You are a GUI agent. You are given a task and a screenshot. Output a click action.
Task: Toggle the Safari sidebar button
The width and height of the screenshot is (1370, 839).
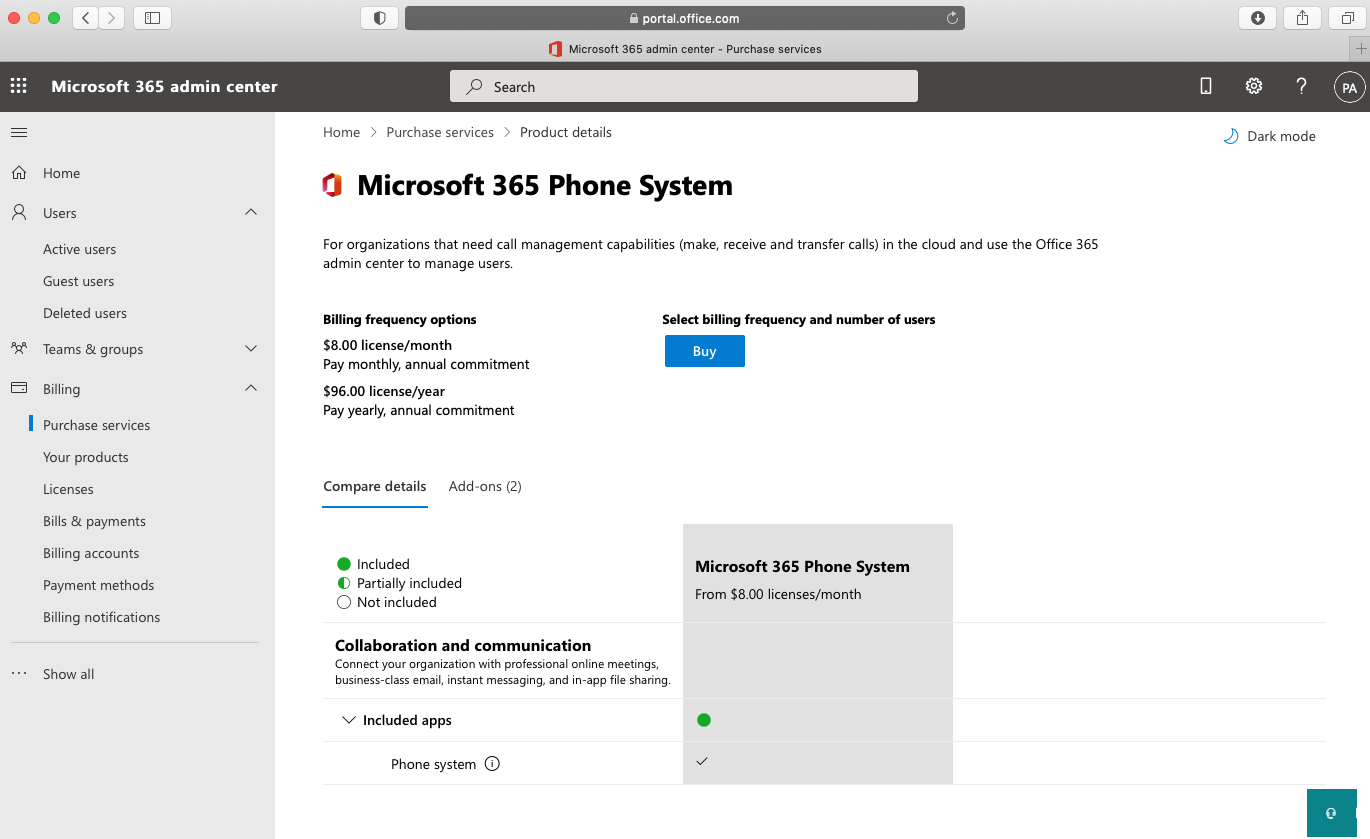(152, 18)
